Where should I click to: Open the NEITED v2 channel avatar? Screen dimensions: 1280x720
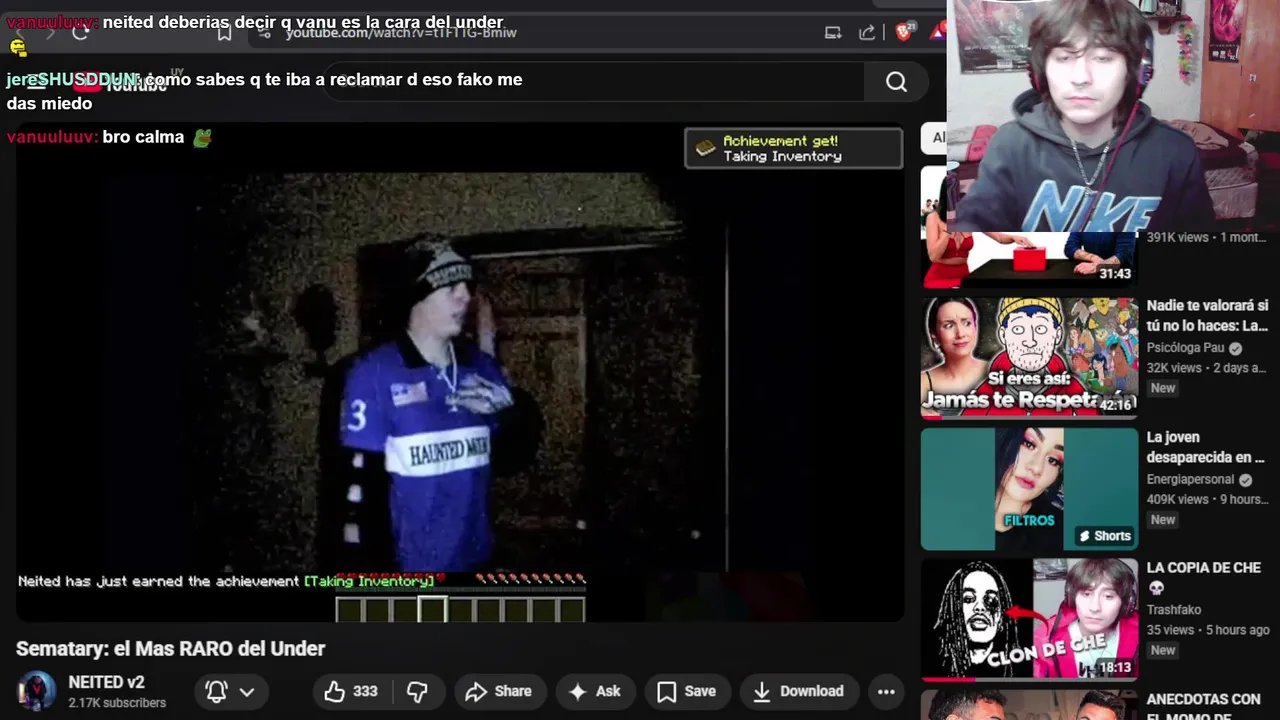(x=37, y=691)
